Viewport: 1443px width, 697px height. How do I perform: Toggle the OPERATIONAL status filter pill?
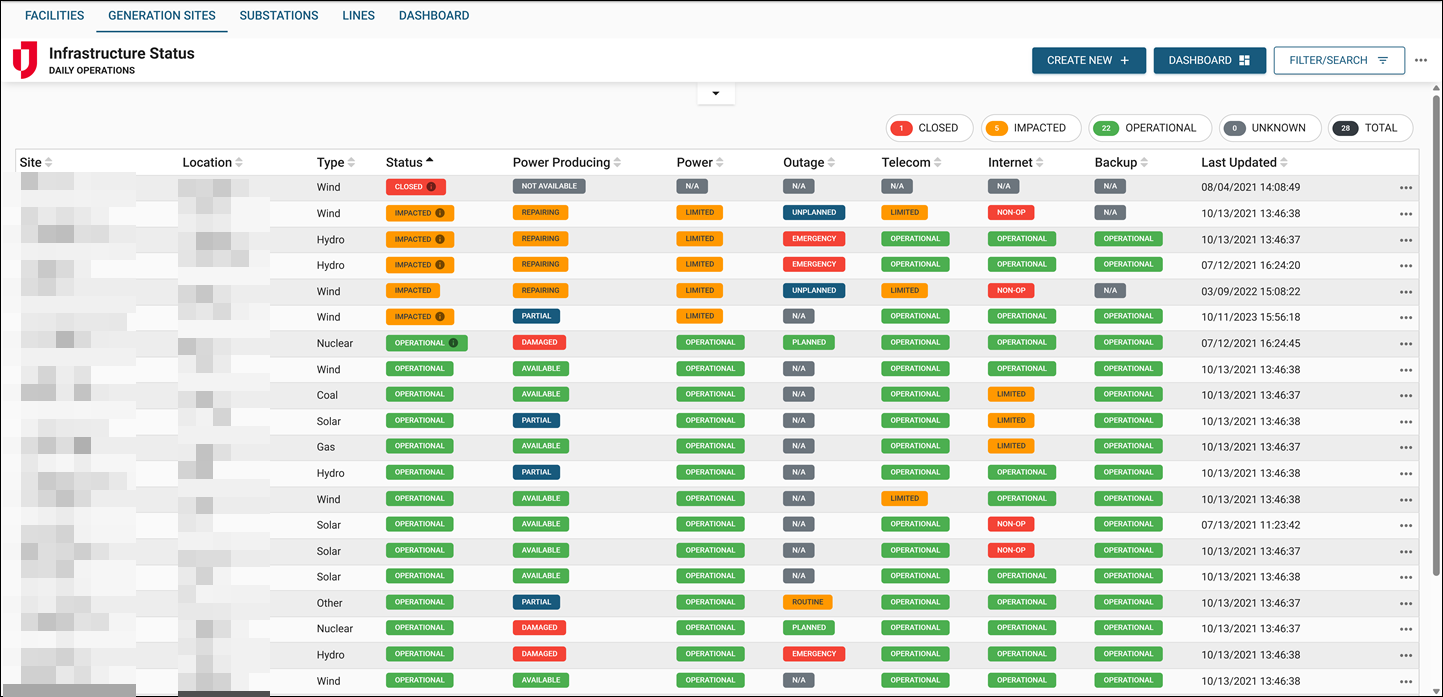click(x=1149, y=128)
